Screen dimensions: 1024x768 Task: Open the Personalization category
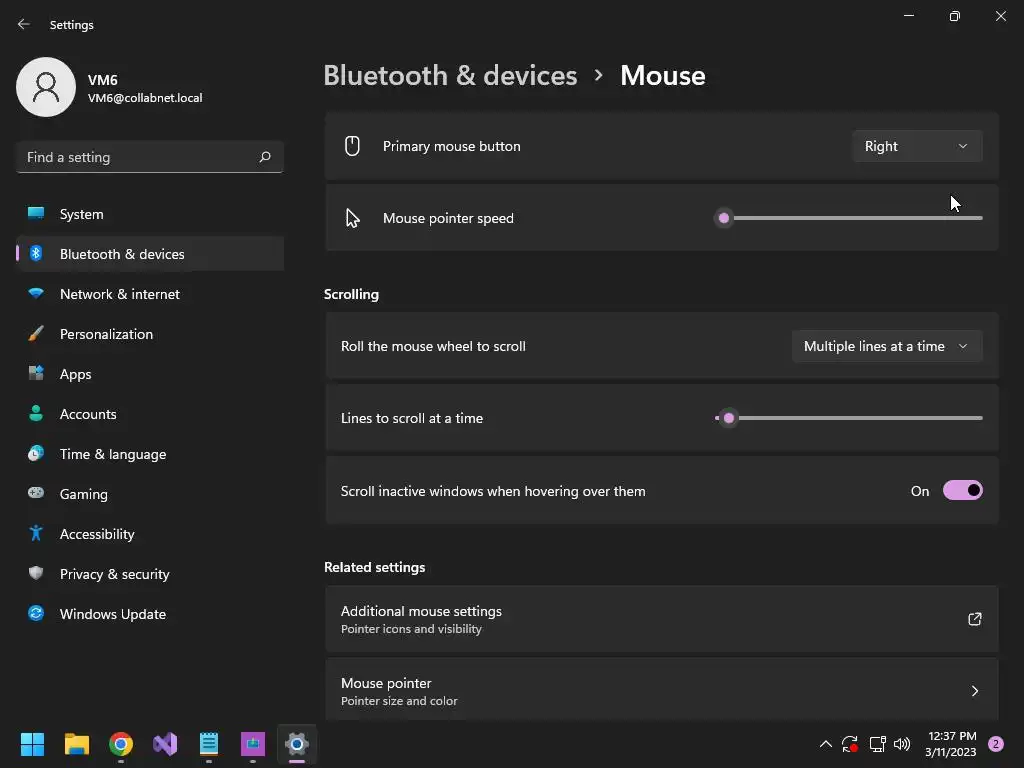click(x=150, y=334)
